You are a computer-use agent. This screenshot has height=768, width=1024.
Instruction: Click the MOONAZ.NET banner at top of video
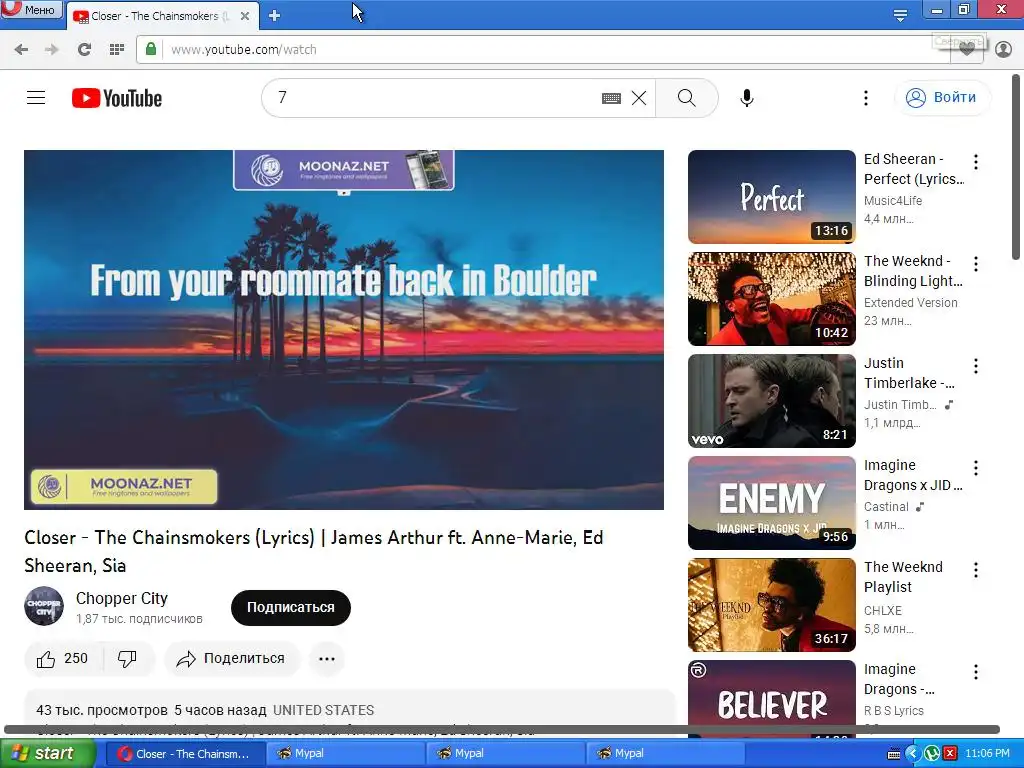[x=344, y=170]
